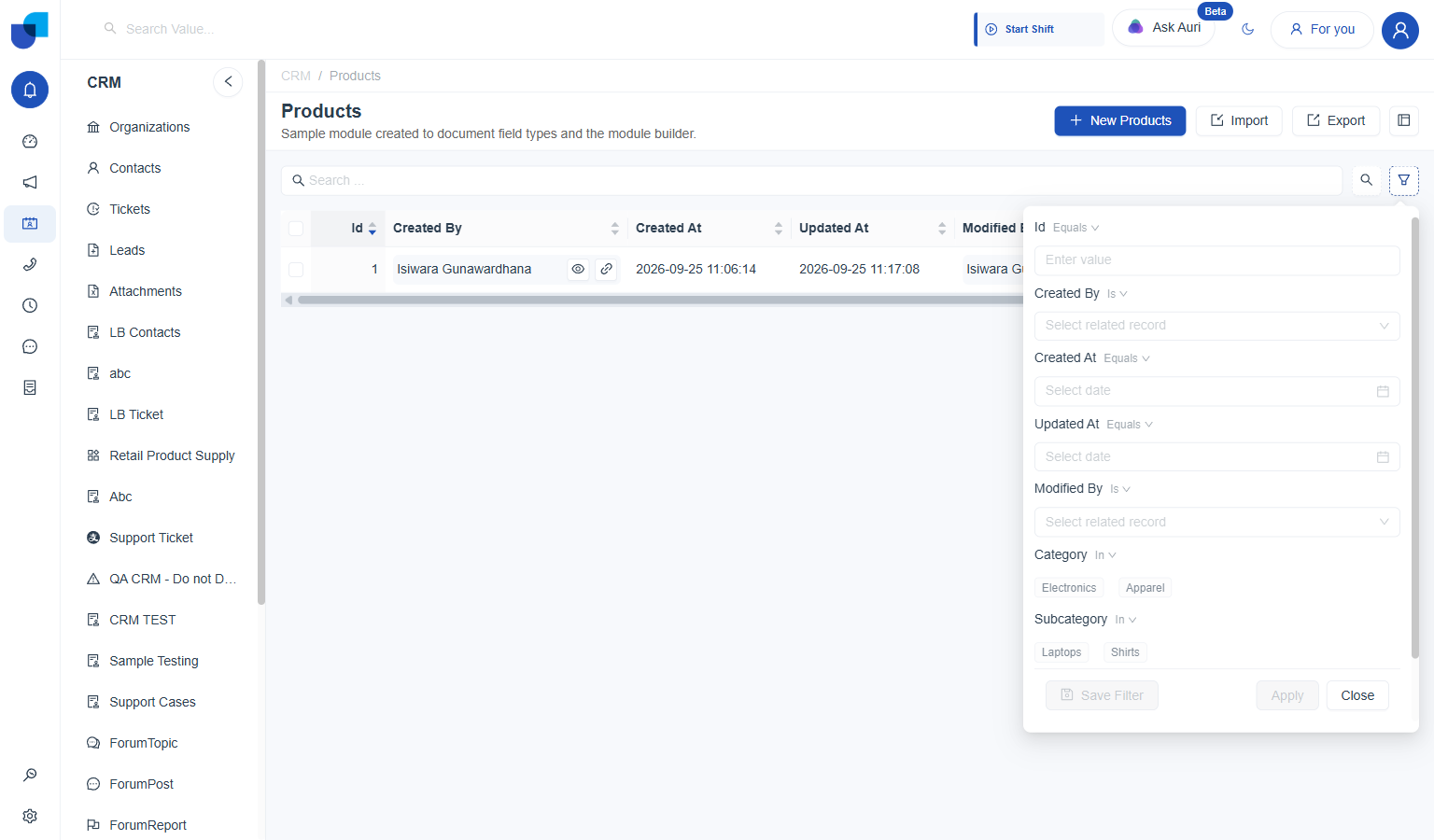Click the Created At column sort arrows
Viewport: 1434px width, 840px height.
tap(779, 229)
